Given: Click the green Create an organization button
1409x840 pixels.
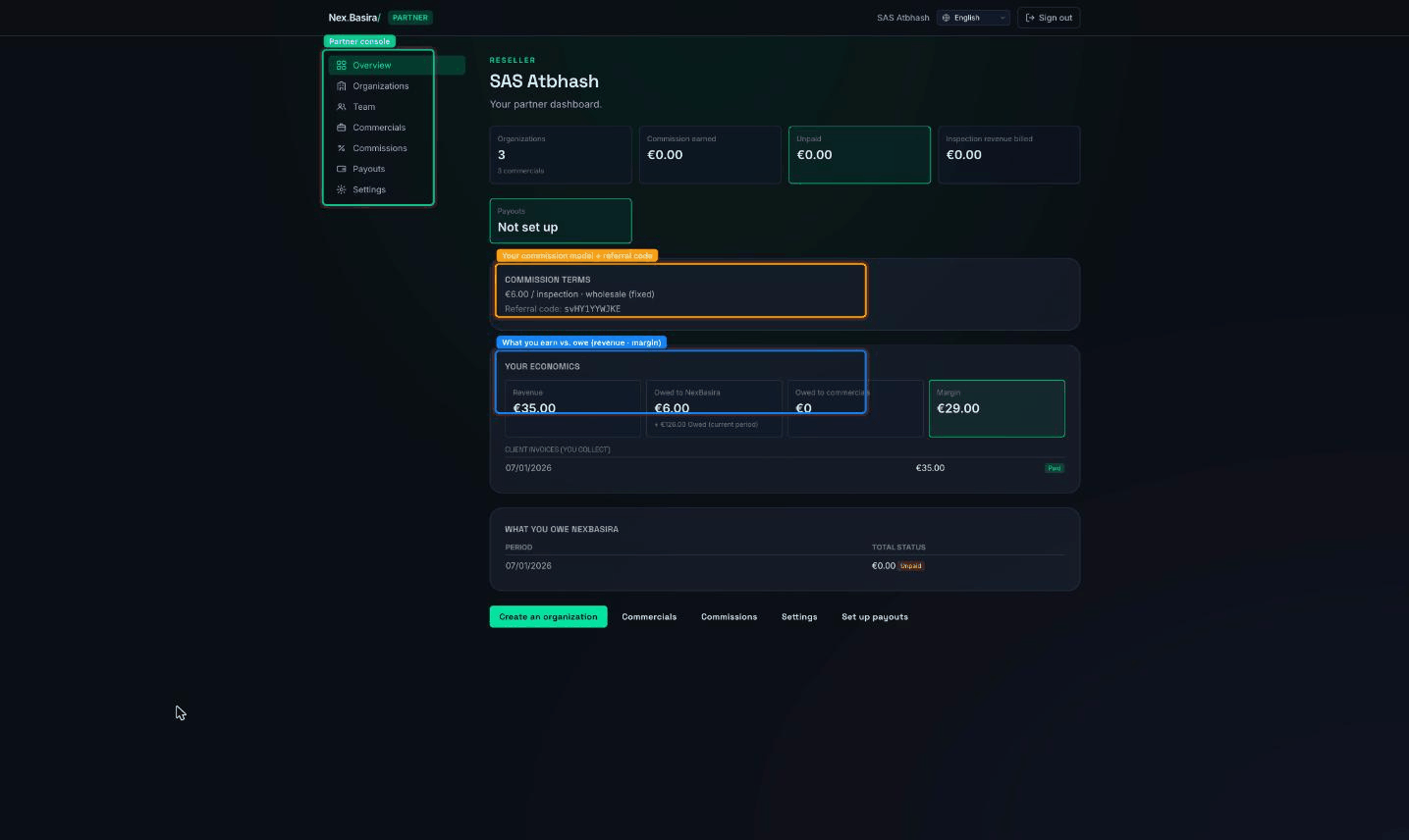Looking at the screenshot, I should (548, 616).
